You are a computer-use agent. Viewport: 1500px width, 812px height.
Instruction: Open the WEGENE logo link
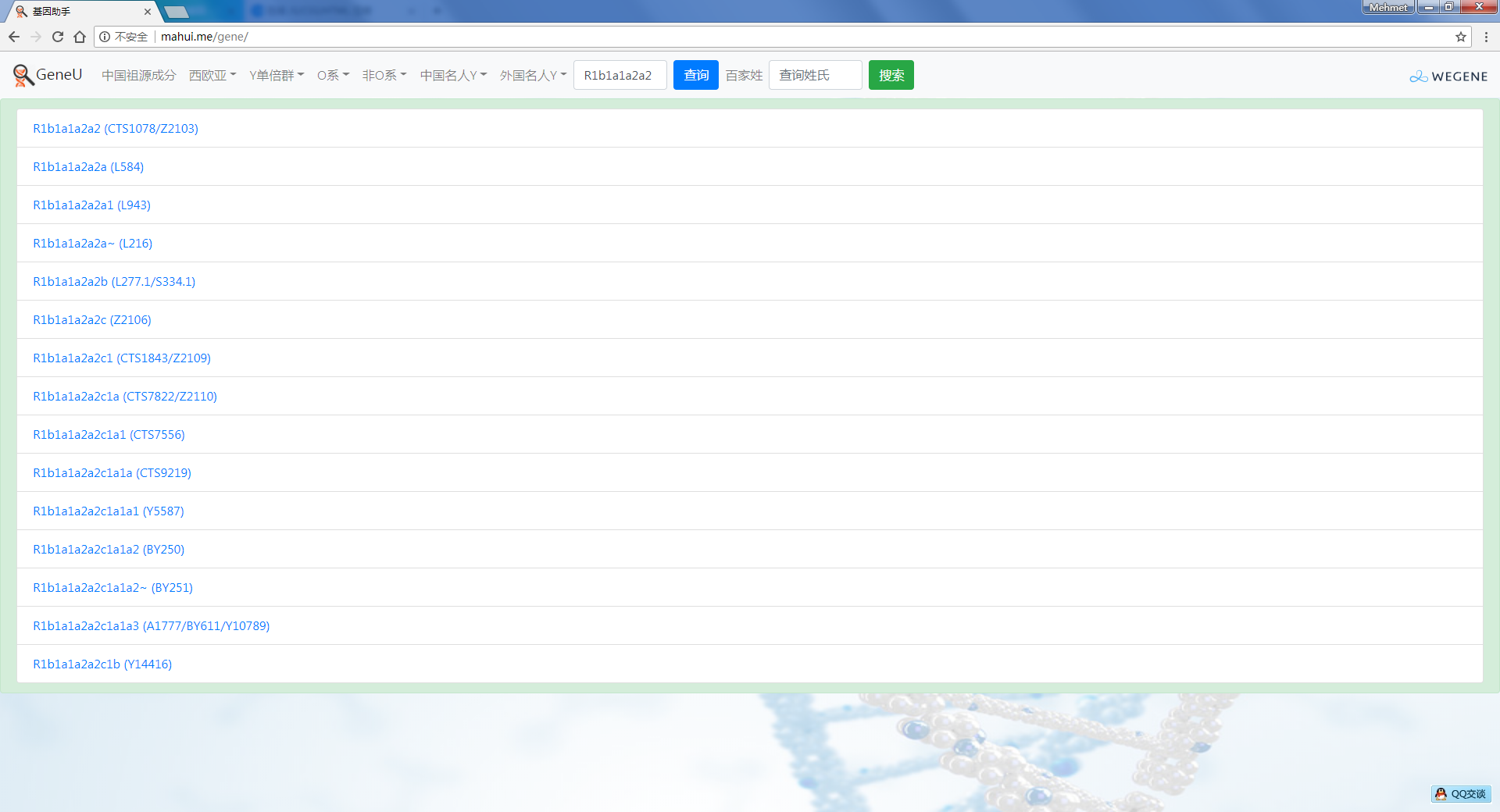[1448, 76]
